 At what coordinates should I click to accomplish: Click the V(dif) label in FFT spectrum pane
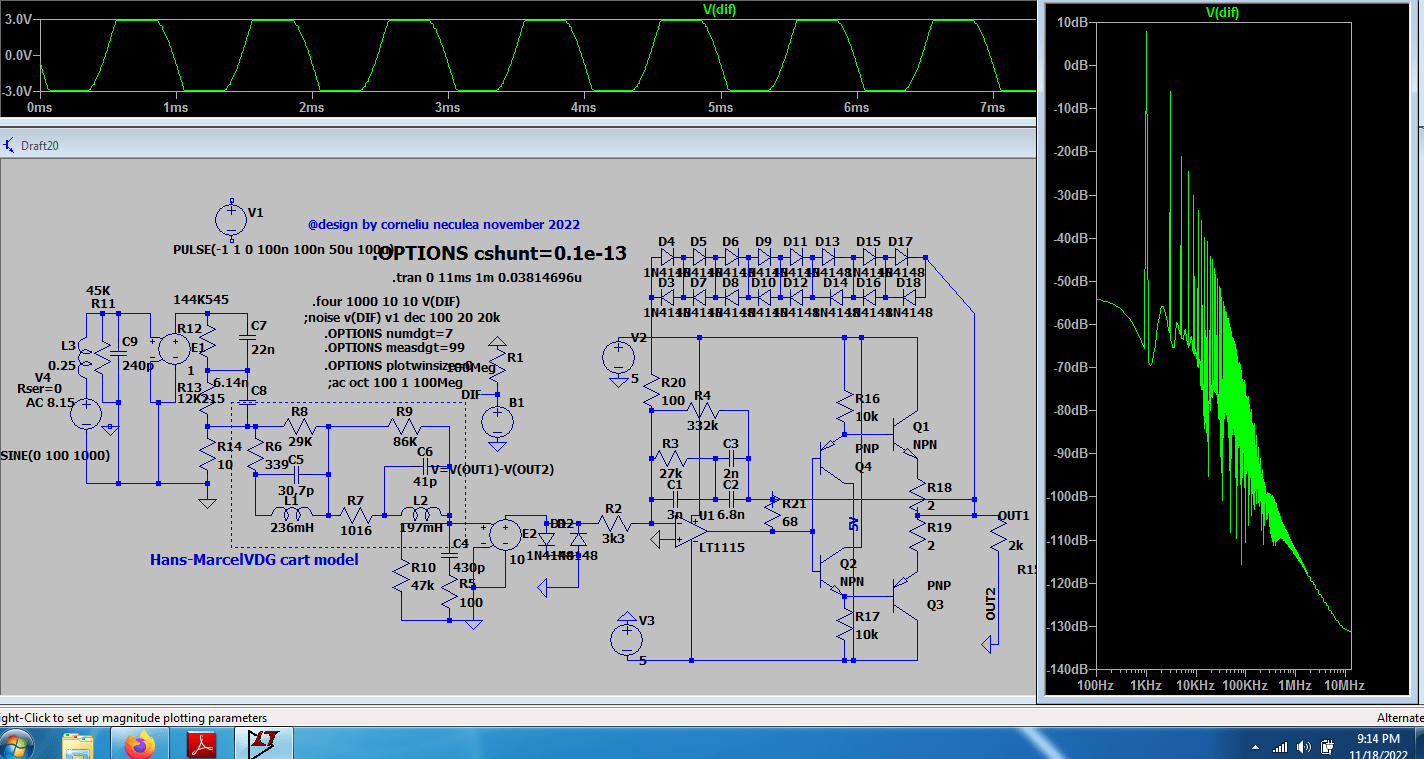click(1221, 13)
